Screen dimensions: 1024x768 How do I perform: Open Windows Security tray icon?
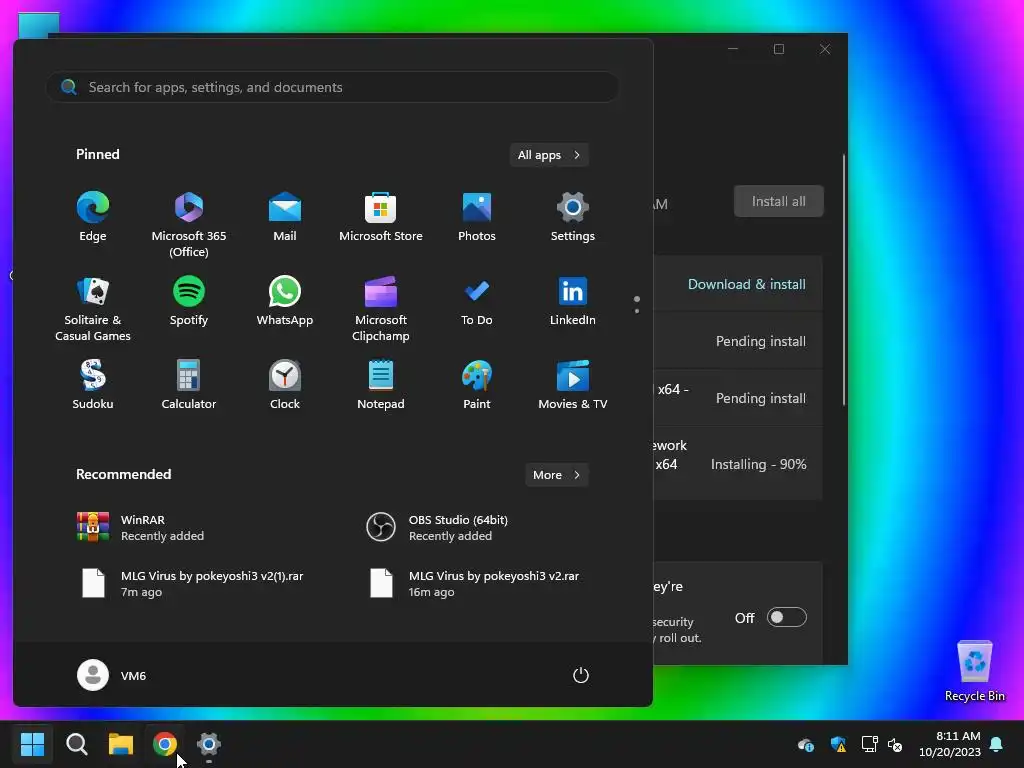[x=838, y=744]
